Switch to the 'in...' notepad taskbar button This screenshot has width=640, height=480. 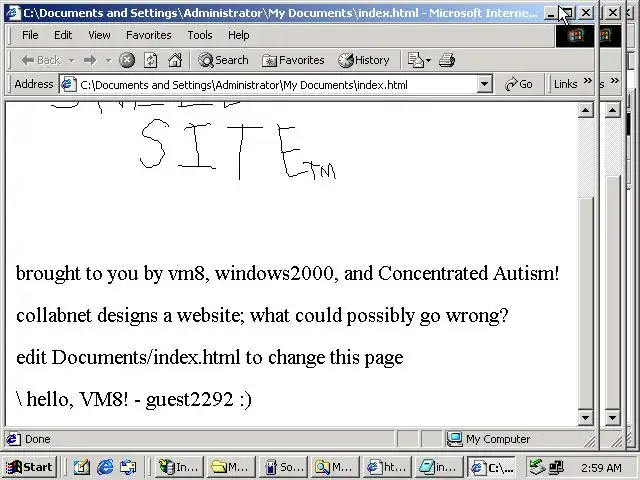point(439,467)
